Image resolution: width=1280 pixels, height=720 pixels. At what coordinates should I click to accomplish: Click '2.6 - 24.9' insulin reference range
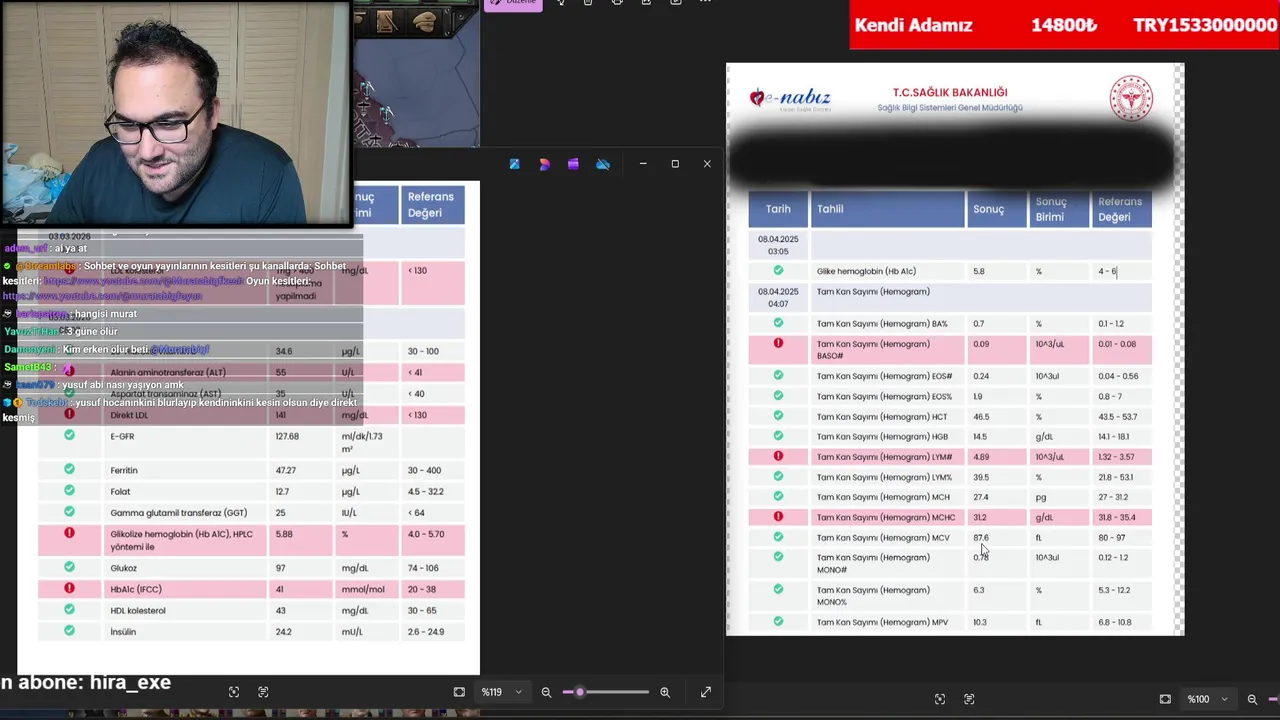pos(426,632)
